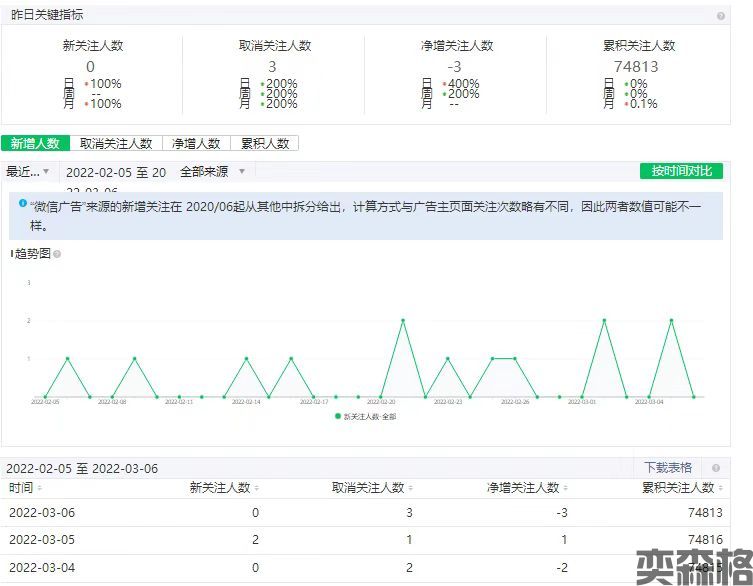Screen dimensions: 753x586
Task: Open the 最近... time range dropdown
Action: [28, 172]
